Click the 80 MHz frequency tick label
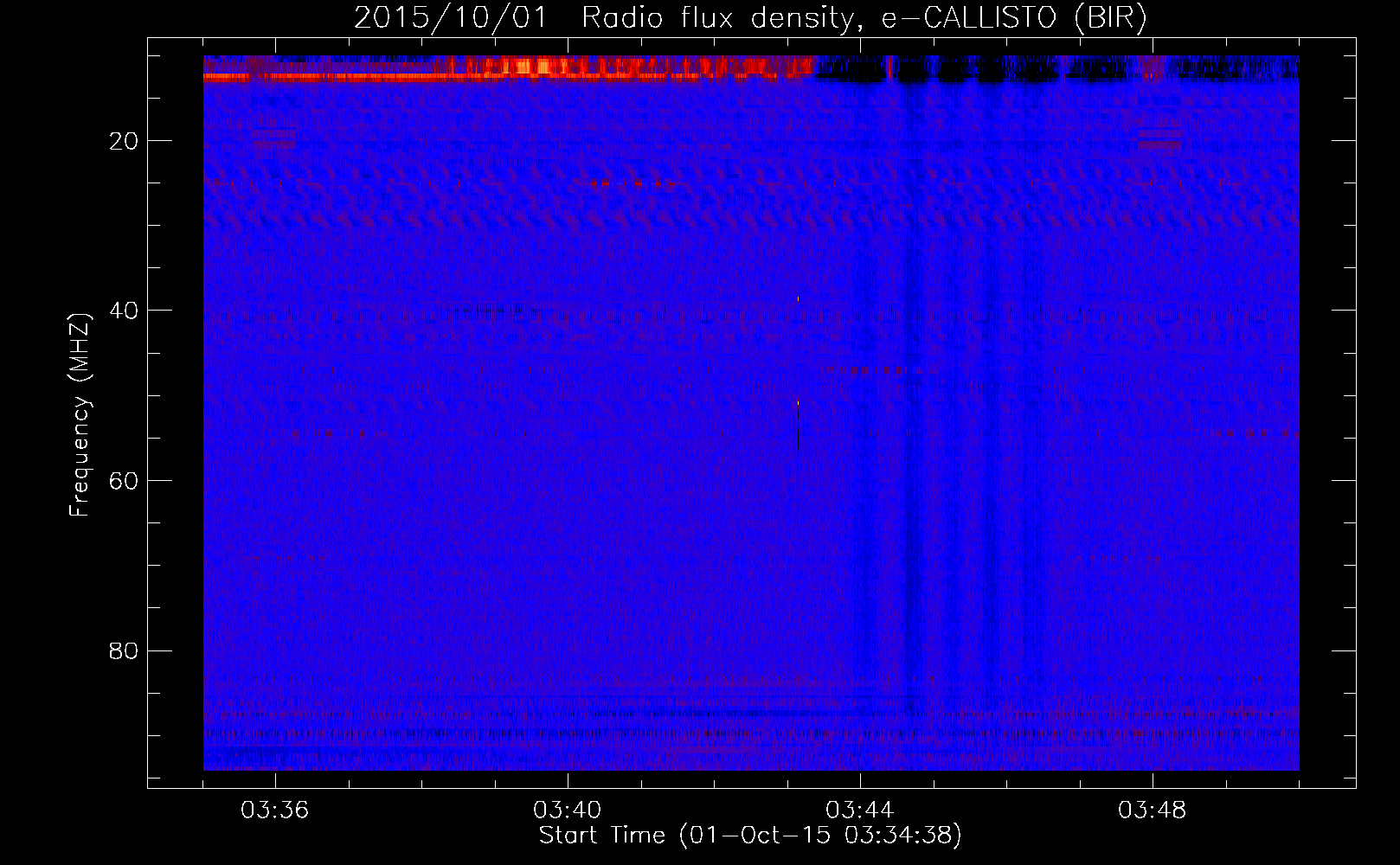The width and height of the screenshot is (1400, 865). [124, 650]
